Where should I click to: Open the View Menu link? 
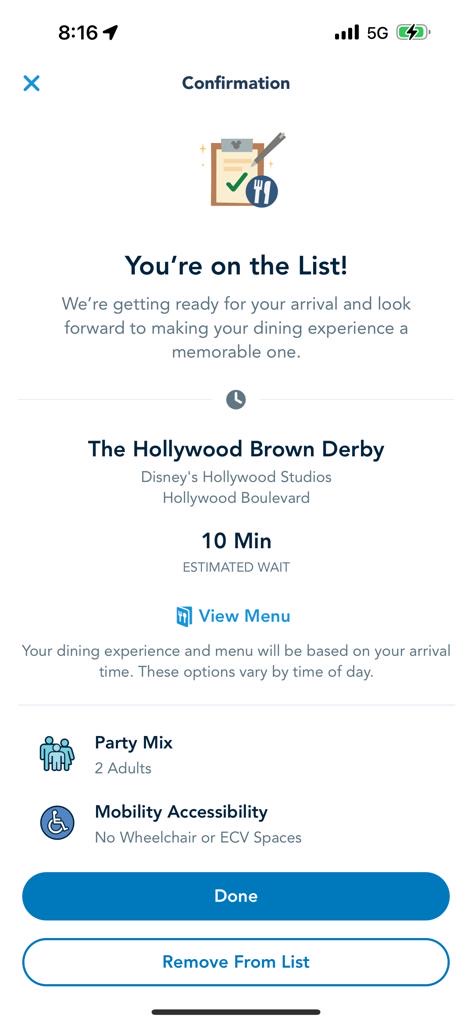tap(244, 616)
